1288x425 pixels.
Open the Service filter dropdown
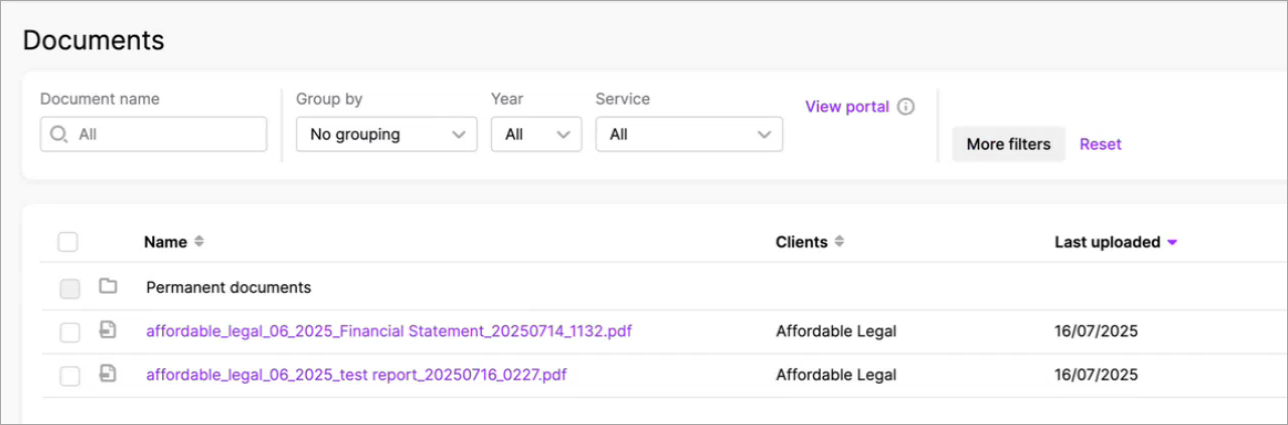(688, 134)
